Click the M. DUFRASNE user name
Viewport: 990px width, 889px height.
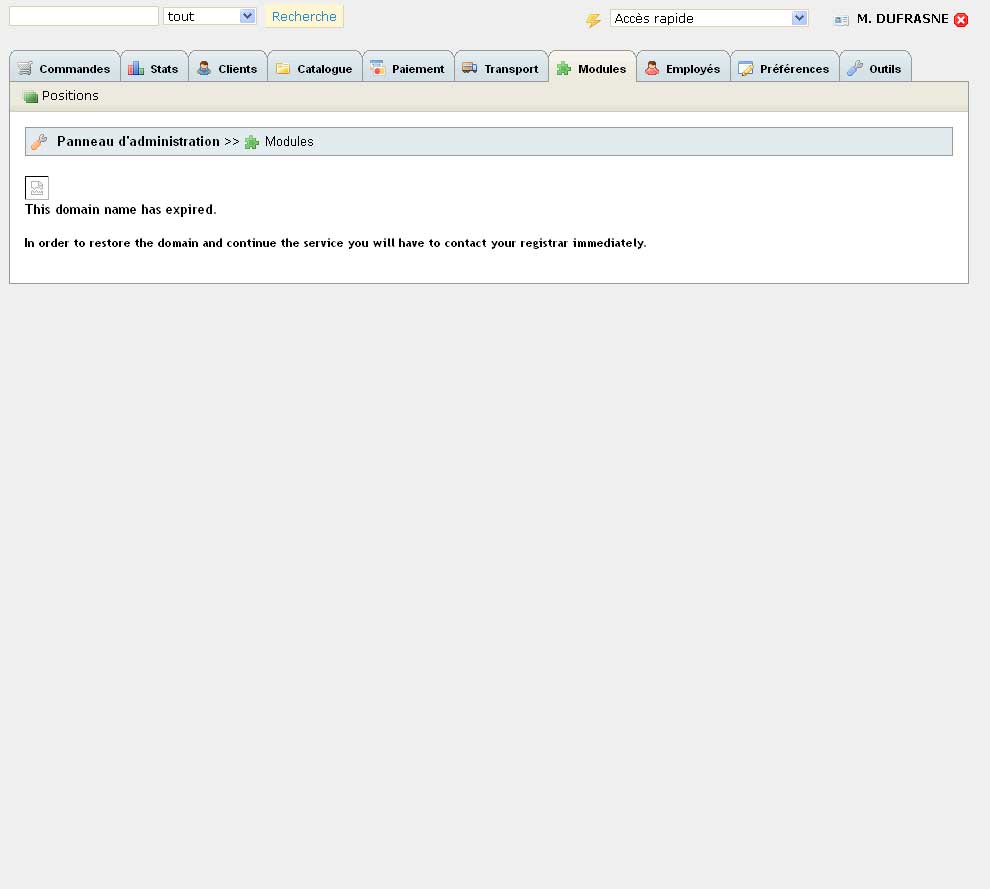coord(902,19)
